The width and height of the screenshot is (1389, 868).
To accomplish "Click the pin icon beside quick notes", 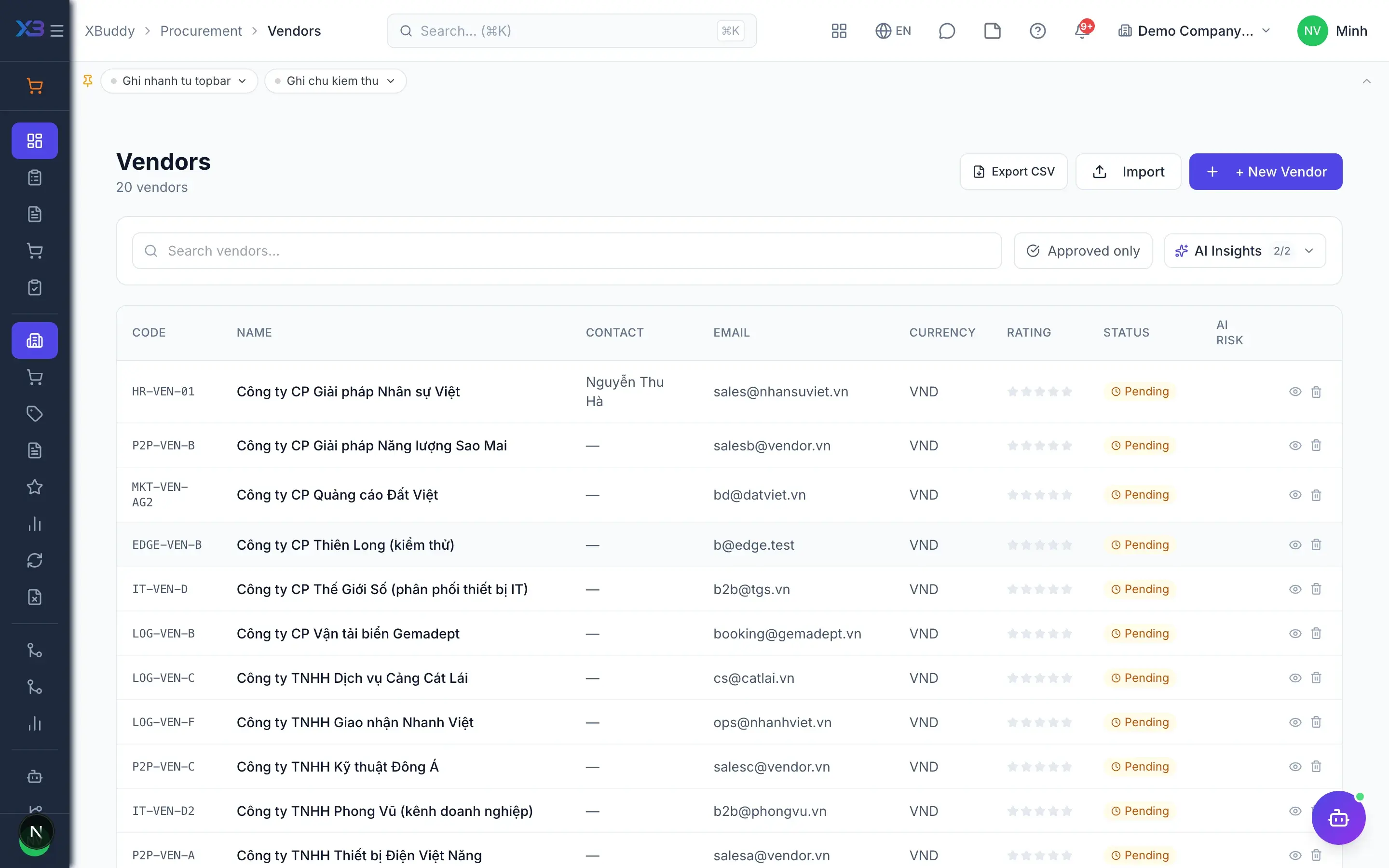I will (88, 81).
